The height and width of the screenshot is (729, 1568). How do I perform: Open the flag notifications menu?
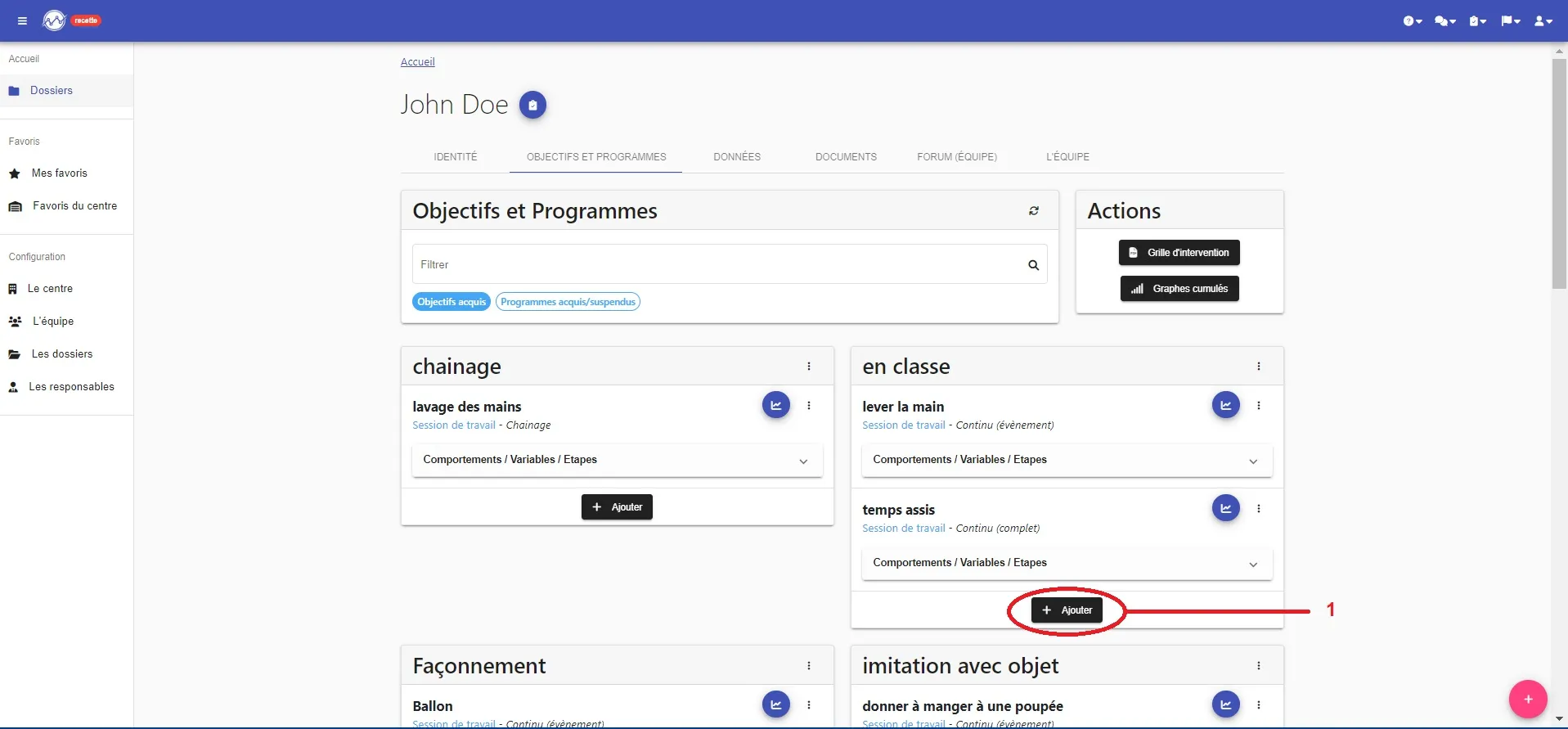click(1510, 21)
